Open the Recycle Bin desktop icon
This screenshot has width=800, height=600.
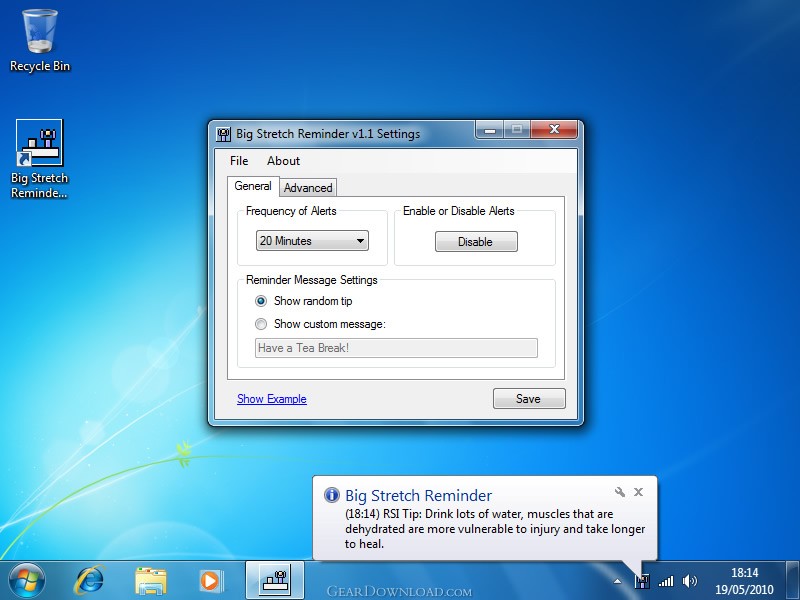pyautogui.click(x=40, y=41)
